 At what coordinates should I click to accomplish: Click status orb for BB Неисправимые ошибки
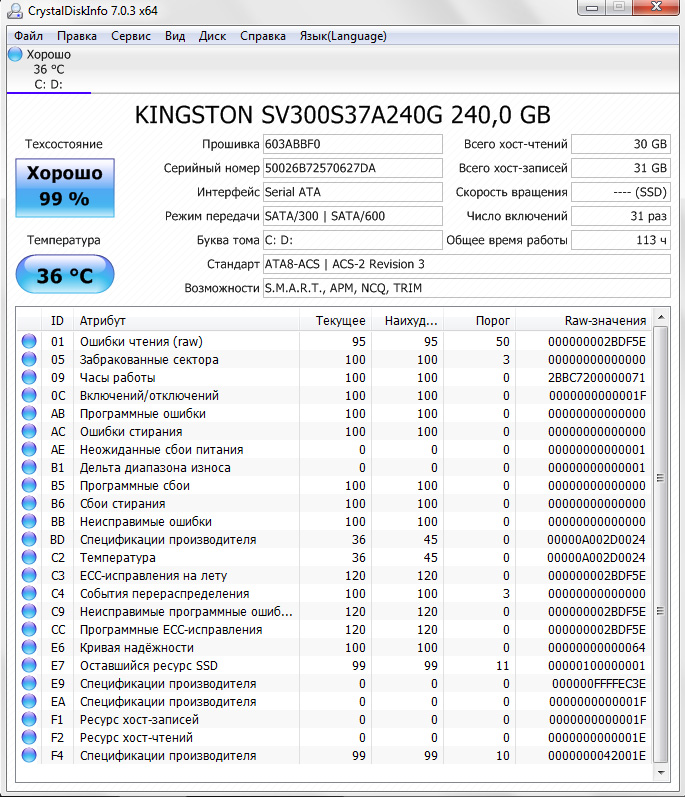point(29,521)
